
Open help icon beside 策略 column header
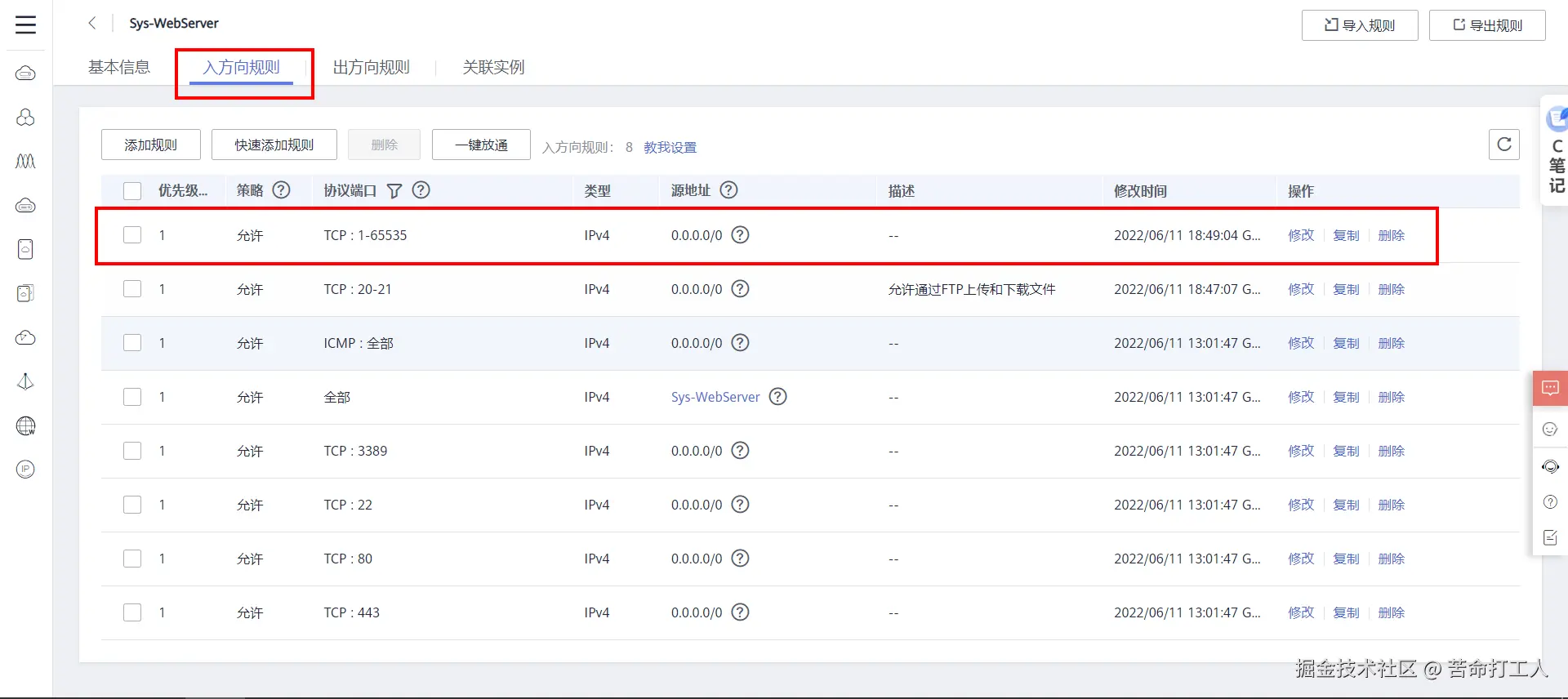281,190
